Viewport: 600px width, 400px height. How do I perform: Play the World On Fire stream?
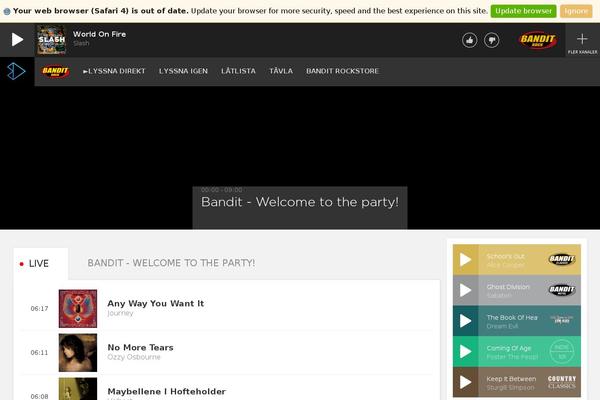pyautogui.click(x=17, y=40)
